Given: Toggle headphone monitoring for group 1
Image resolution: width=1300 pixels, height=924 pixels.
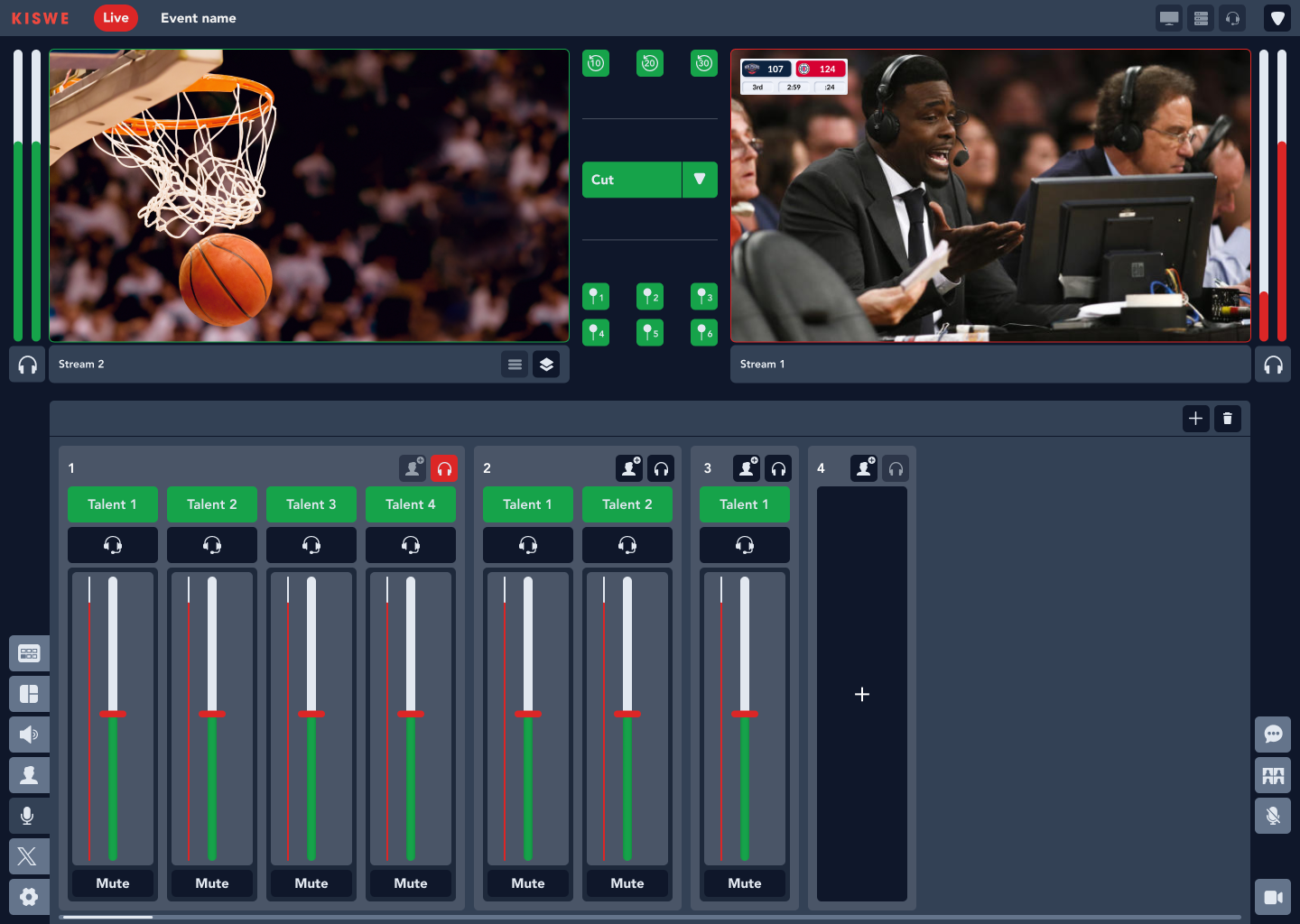Looking at the screenshot, I should [444, 468].
